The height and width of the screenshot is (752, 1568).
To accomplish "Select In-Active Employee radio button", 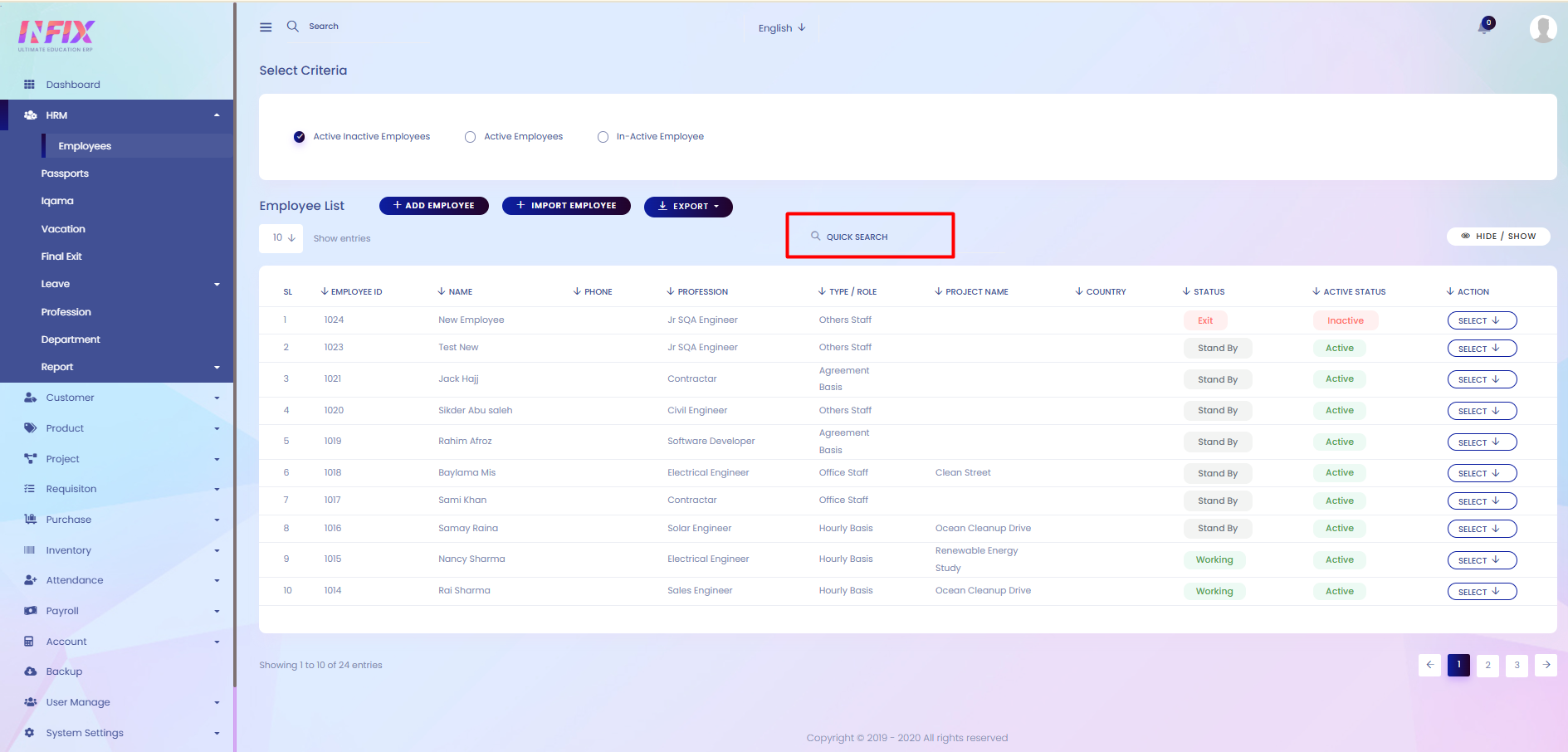I will [x=603, y=137].
